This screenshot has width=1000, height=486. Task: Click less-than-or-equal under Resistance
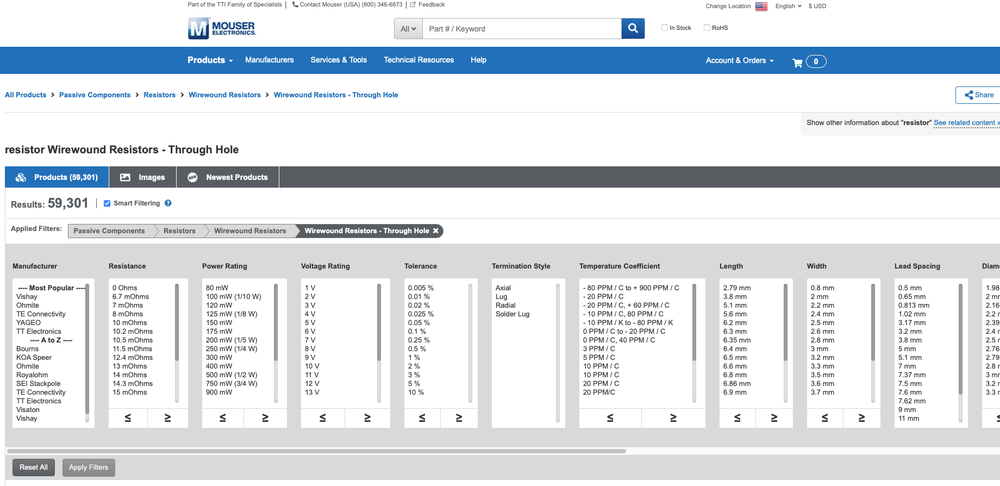128,418
